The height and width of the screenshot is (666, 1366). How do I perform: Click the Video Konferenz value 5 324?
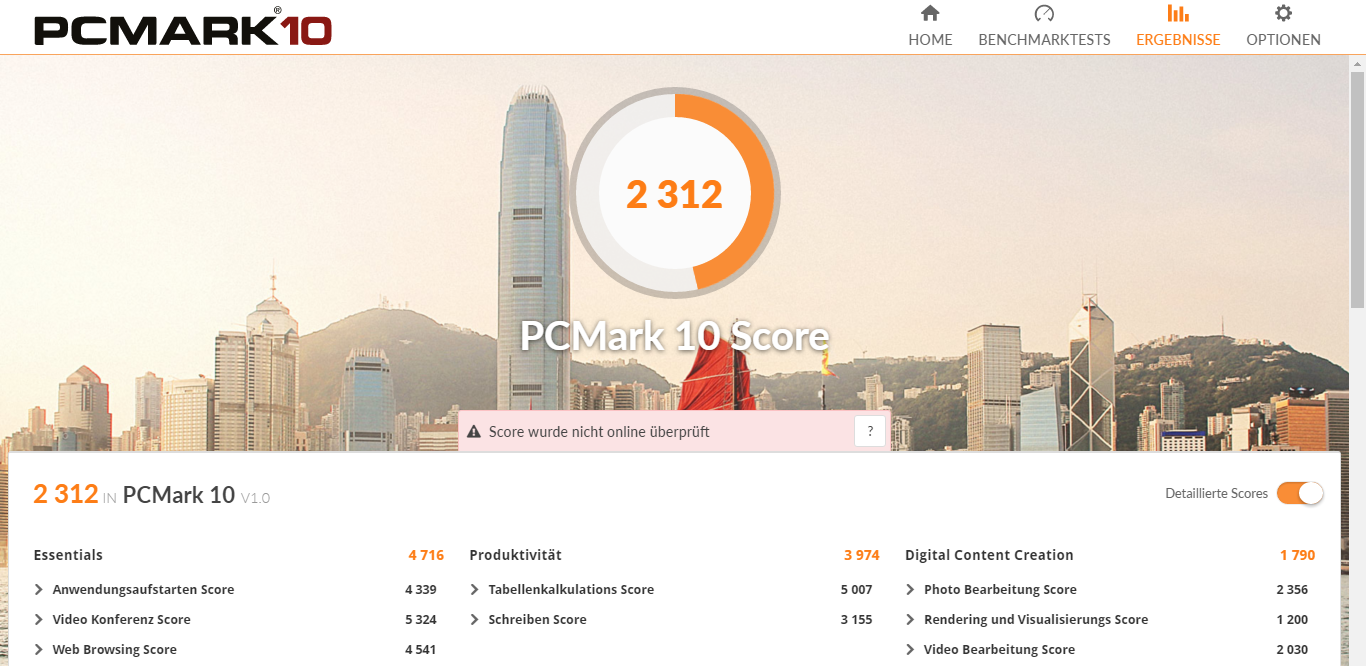coord(421,620)
